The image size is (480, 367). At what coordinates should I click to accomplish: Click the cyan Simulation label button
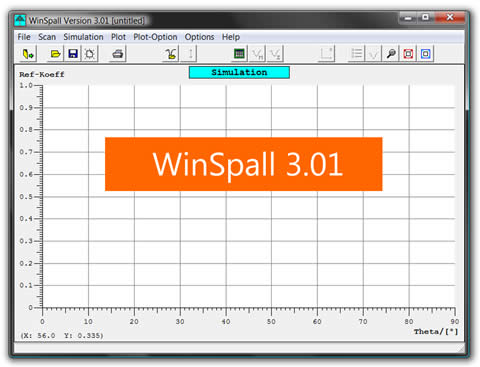pos(239,72)
